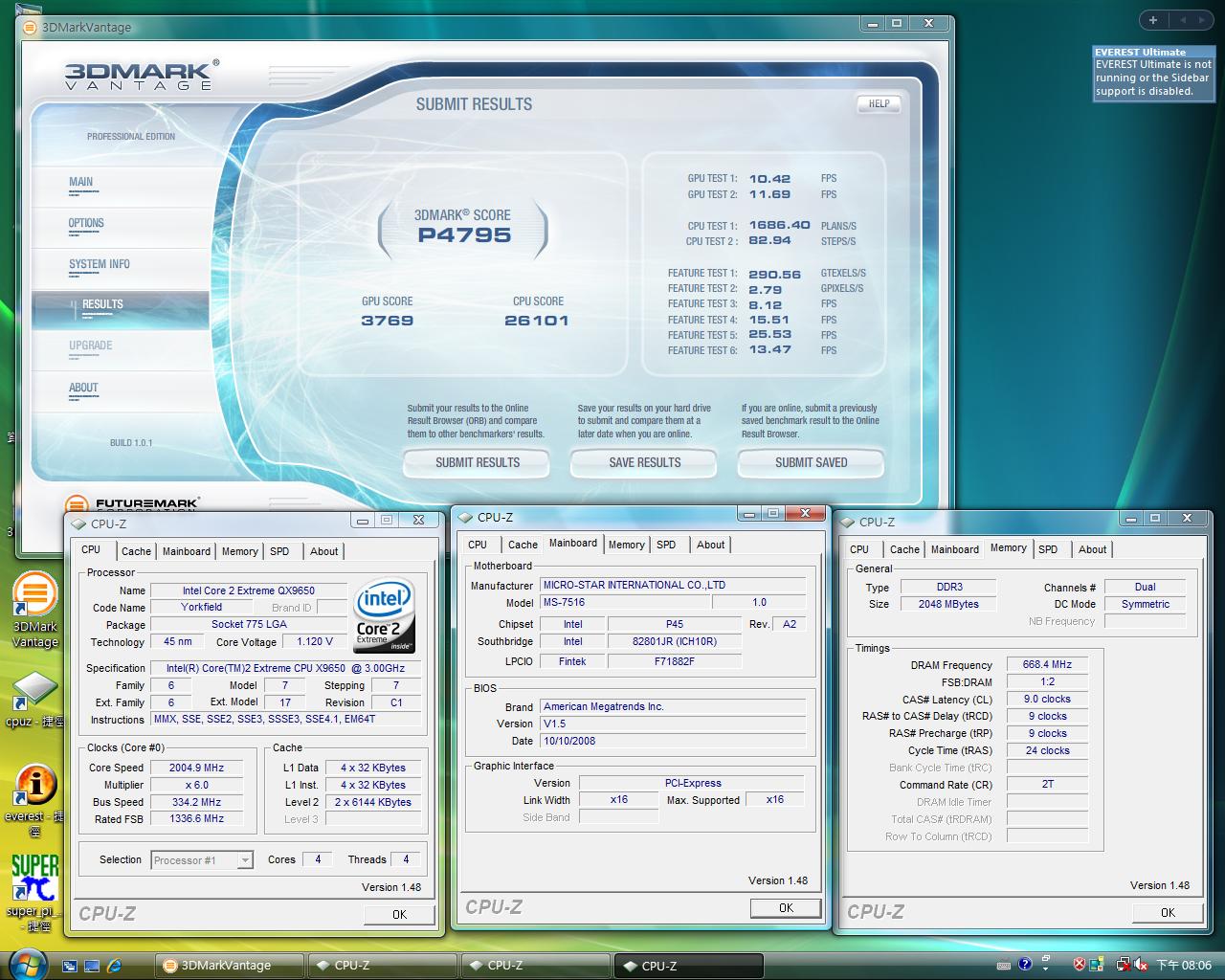Click the processor name field Intel Core 2 Extreme QX9650

(249, 590)
